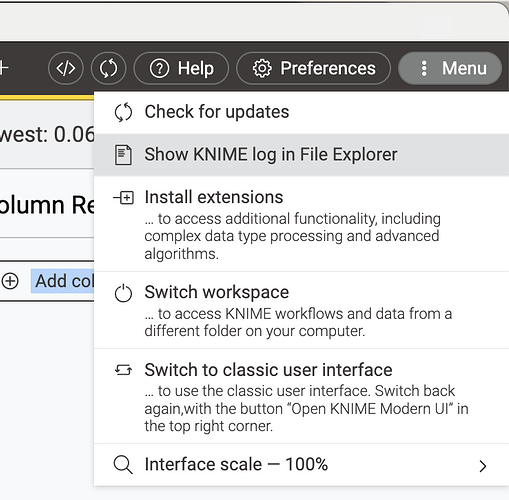Image resolution: width=509 pixels, height=500 pixels.
Task: Click the circular arrows update toolbar button
Action: point(108,68)
